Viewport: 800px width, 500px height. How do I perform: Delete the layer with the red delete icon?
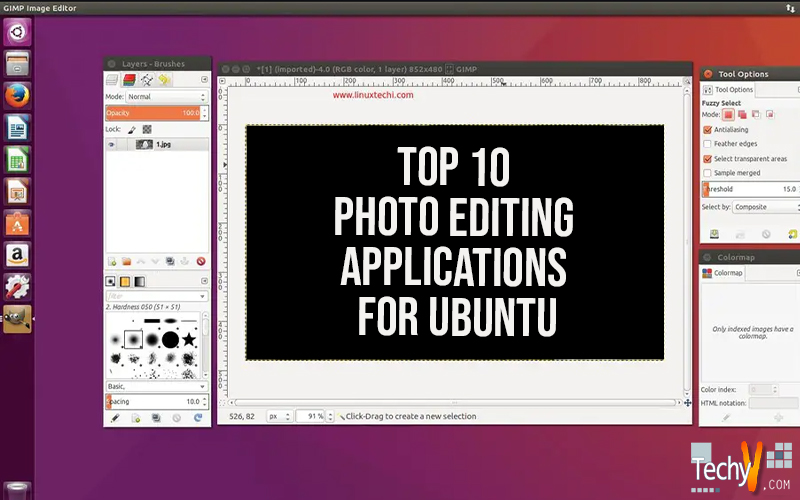click(201, 261)
